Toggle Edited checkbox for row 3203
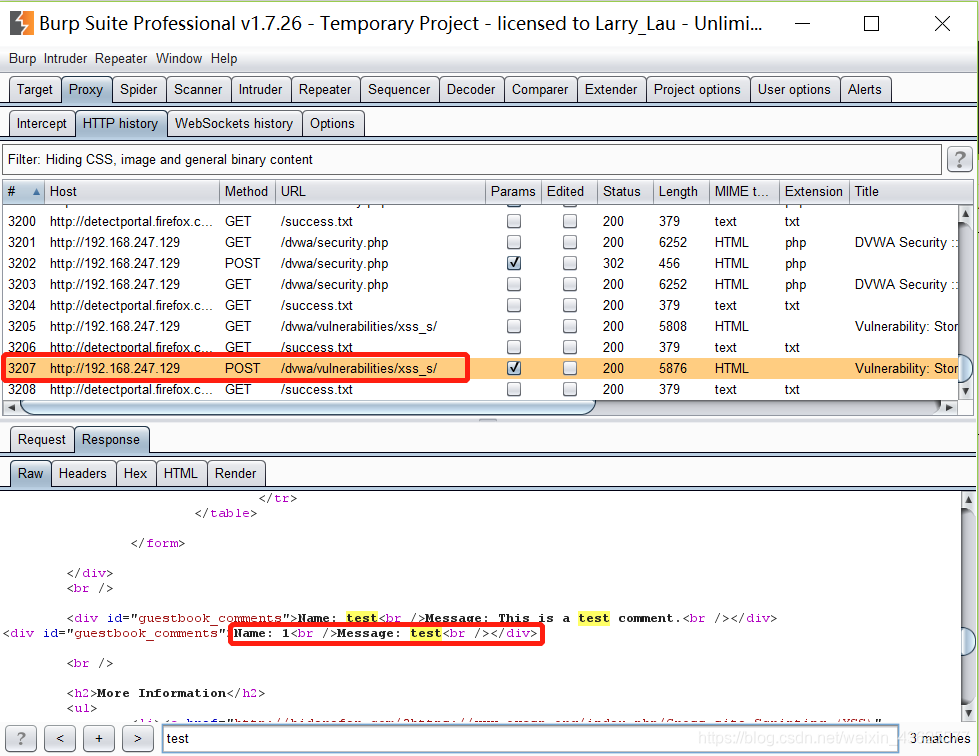Viewport: 979px width, 756px height. [569, 284]
